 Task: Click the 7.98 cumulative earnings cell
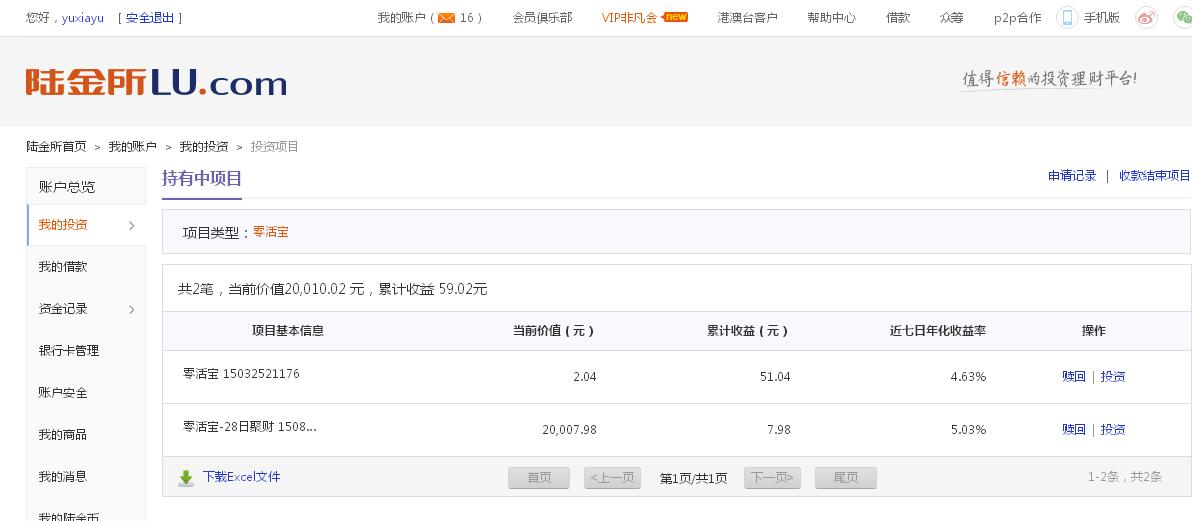point(778,430)
